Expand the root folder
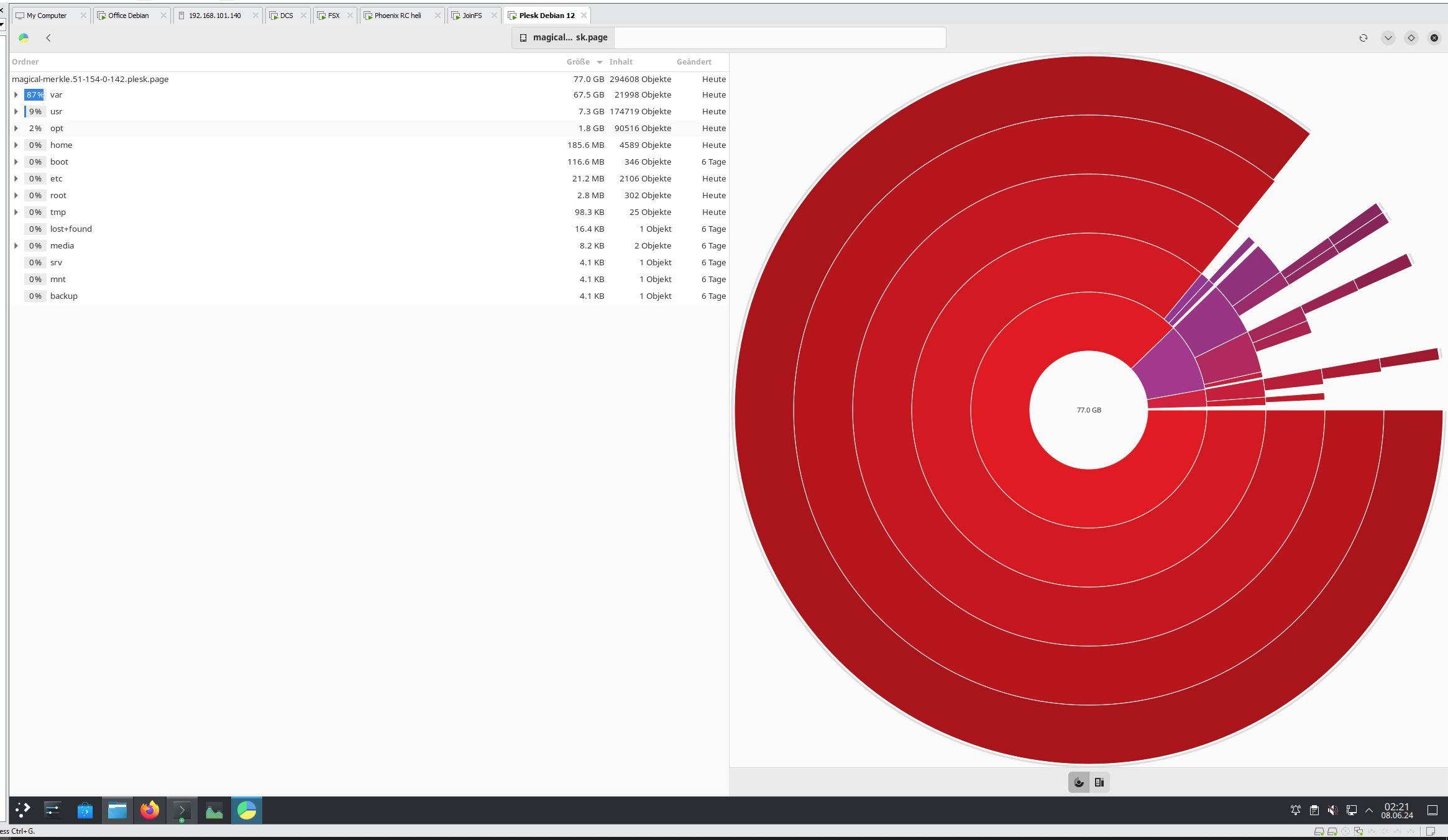Screen dimensions: 1448x840 (16, 196)
